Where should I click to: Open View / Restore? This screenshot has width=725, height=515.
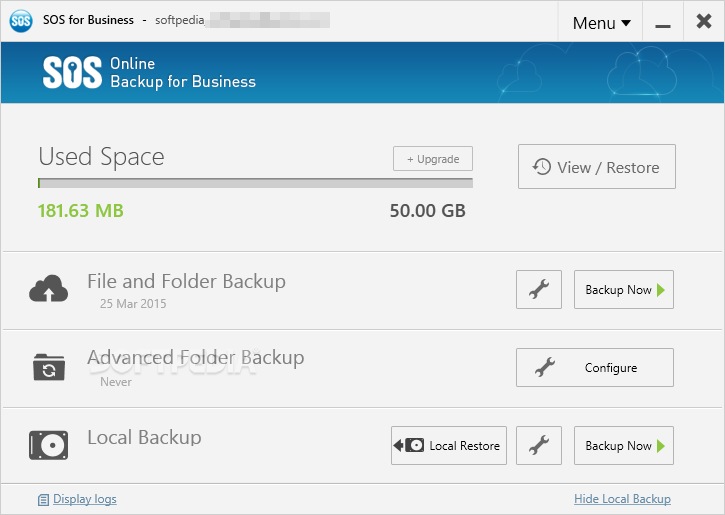596,166
